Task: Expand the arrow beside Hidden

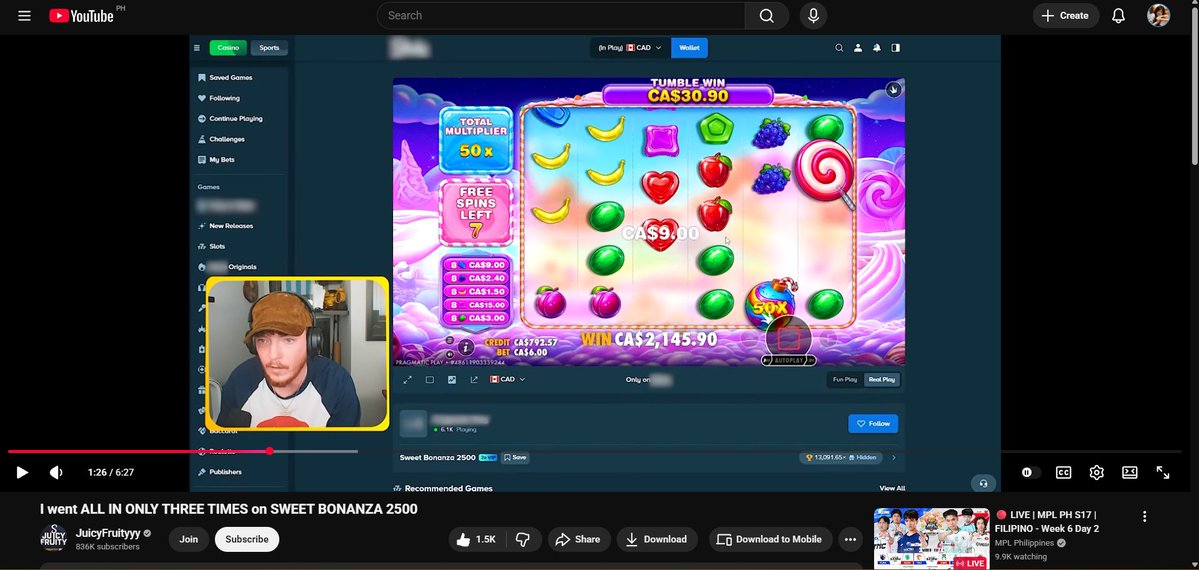Action: pyautogui.click(x=894, y=458)
